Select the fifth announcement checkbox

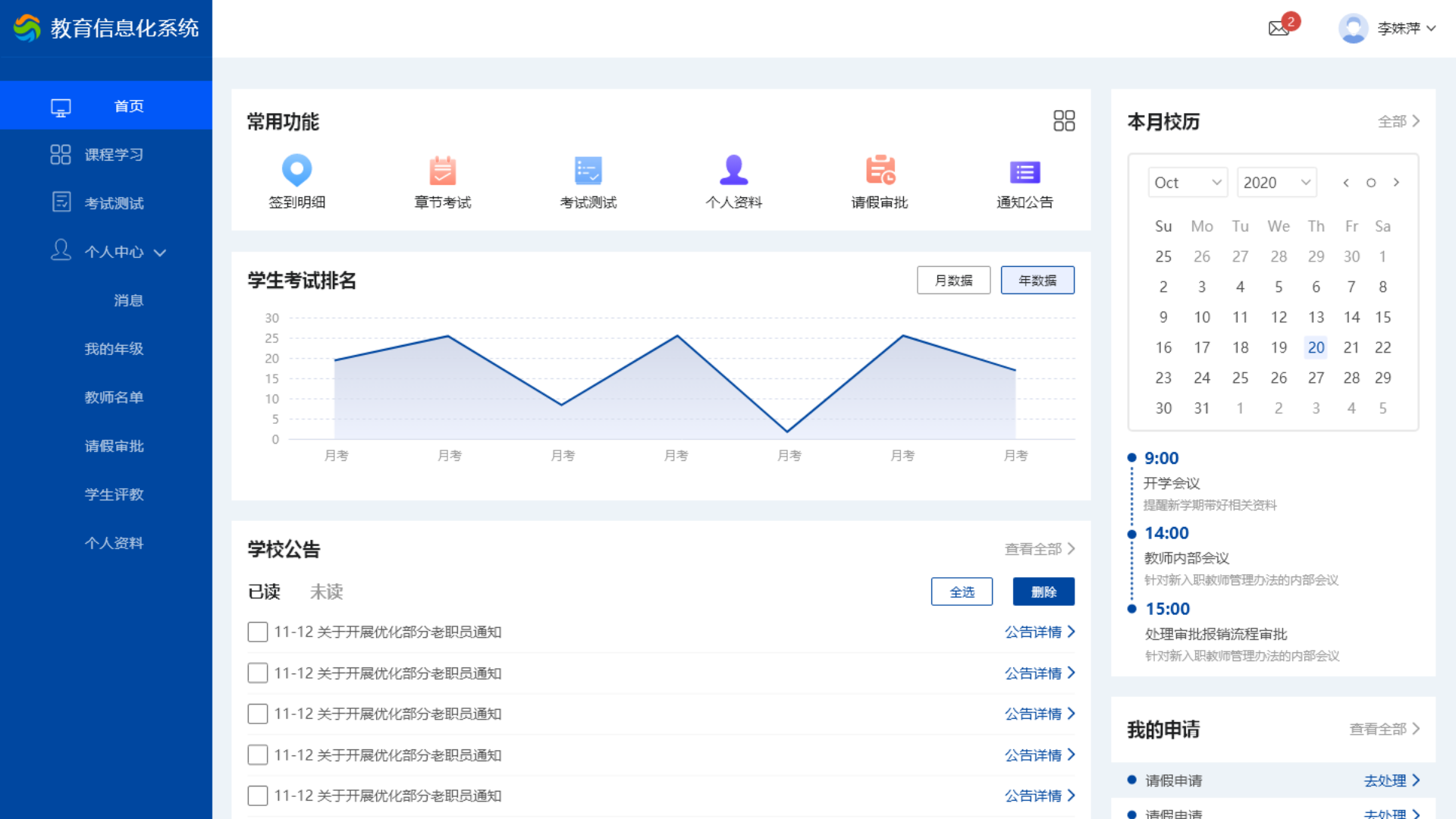click(258, 795)
